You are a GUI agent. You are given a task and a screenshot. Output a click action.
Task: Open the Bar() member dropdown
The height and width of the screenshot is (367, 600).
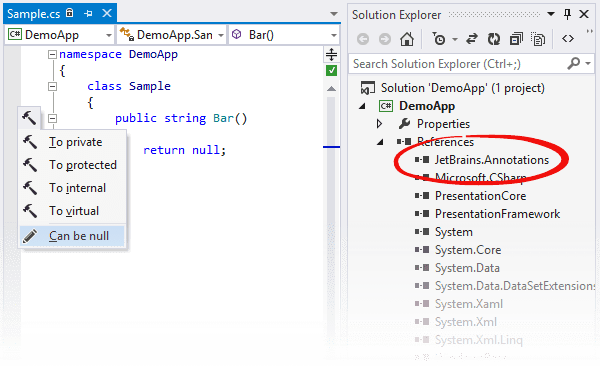tap(284, 35)
